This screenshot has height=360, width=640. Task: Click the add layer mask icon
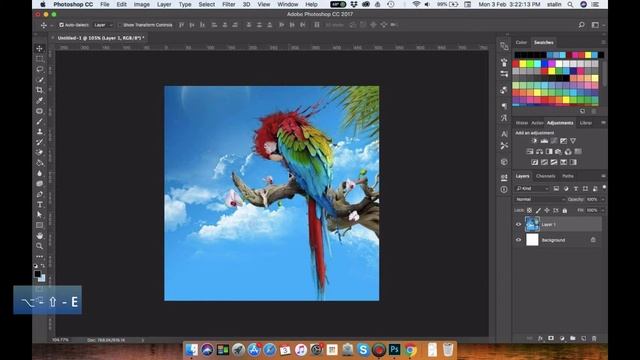(551, 338)
